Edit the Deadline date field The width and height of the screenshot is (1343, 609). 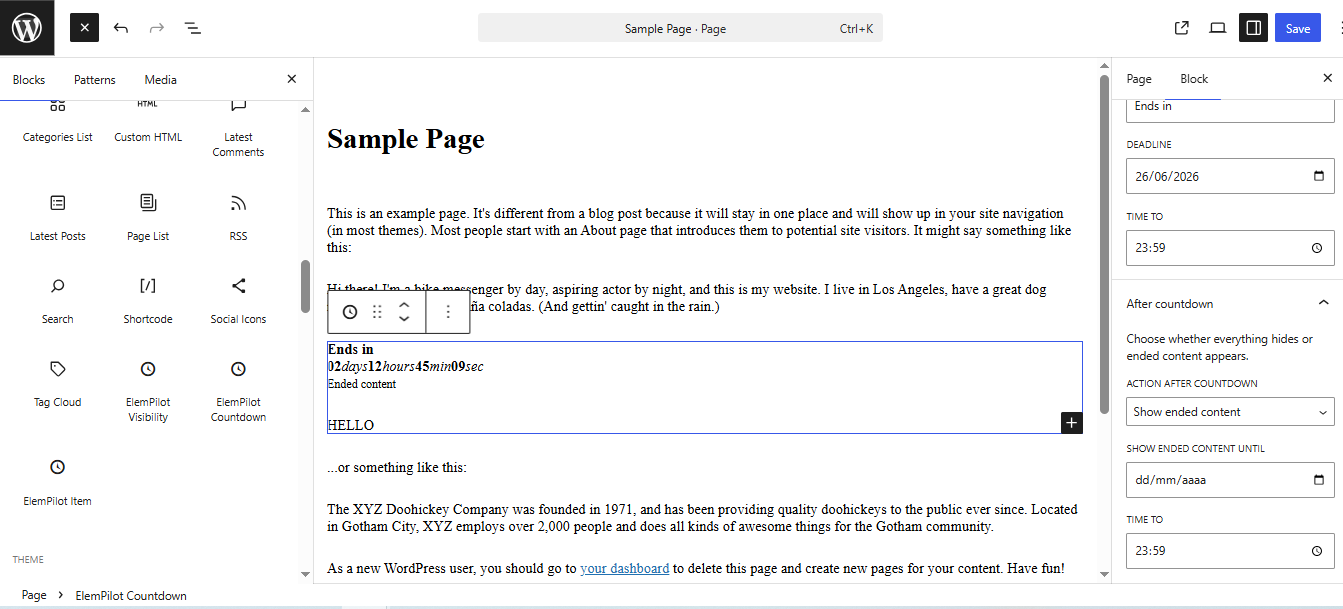click(x=1230, y=176)
